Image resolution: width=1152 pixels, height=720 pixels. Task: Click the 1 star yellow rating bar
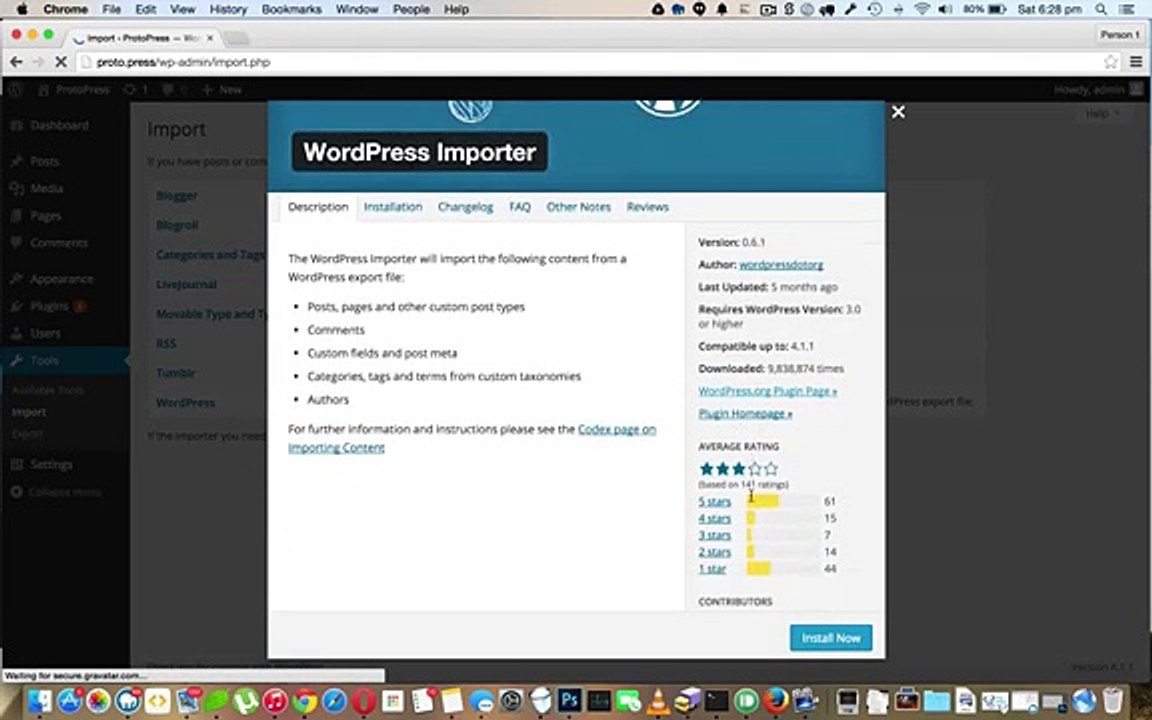click(758, 569)
